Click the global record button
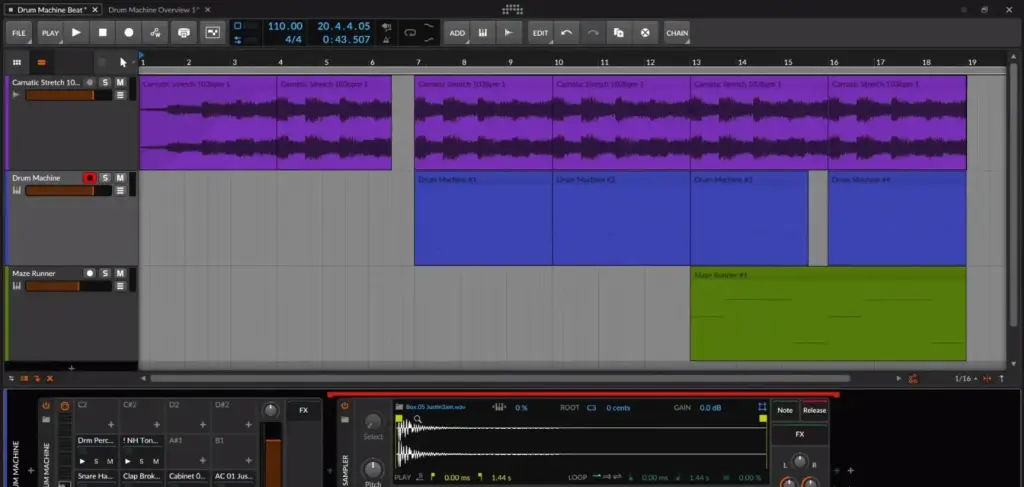Viewport: 1024px width, 487px height. 129,33
